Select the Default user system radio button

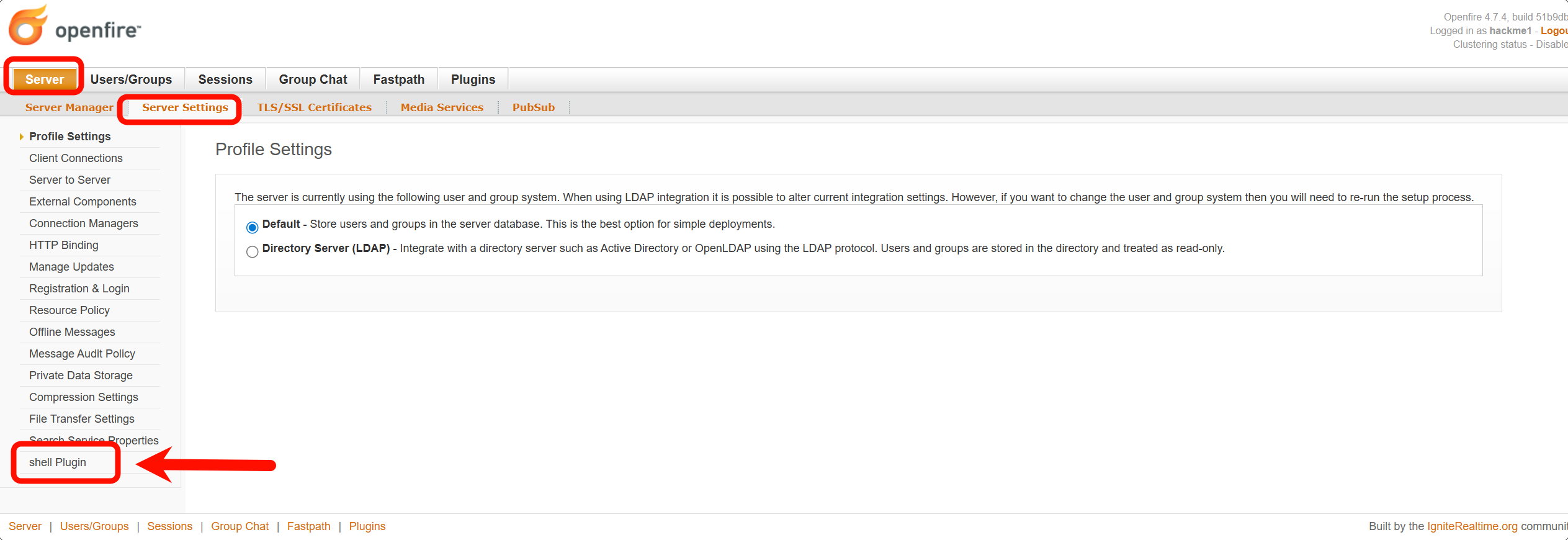click(x=252, y=227)
